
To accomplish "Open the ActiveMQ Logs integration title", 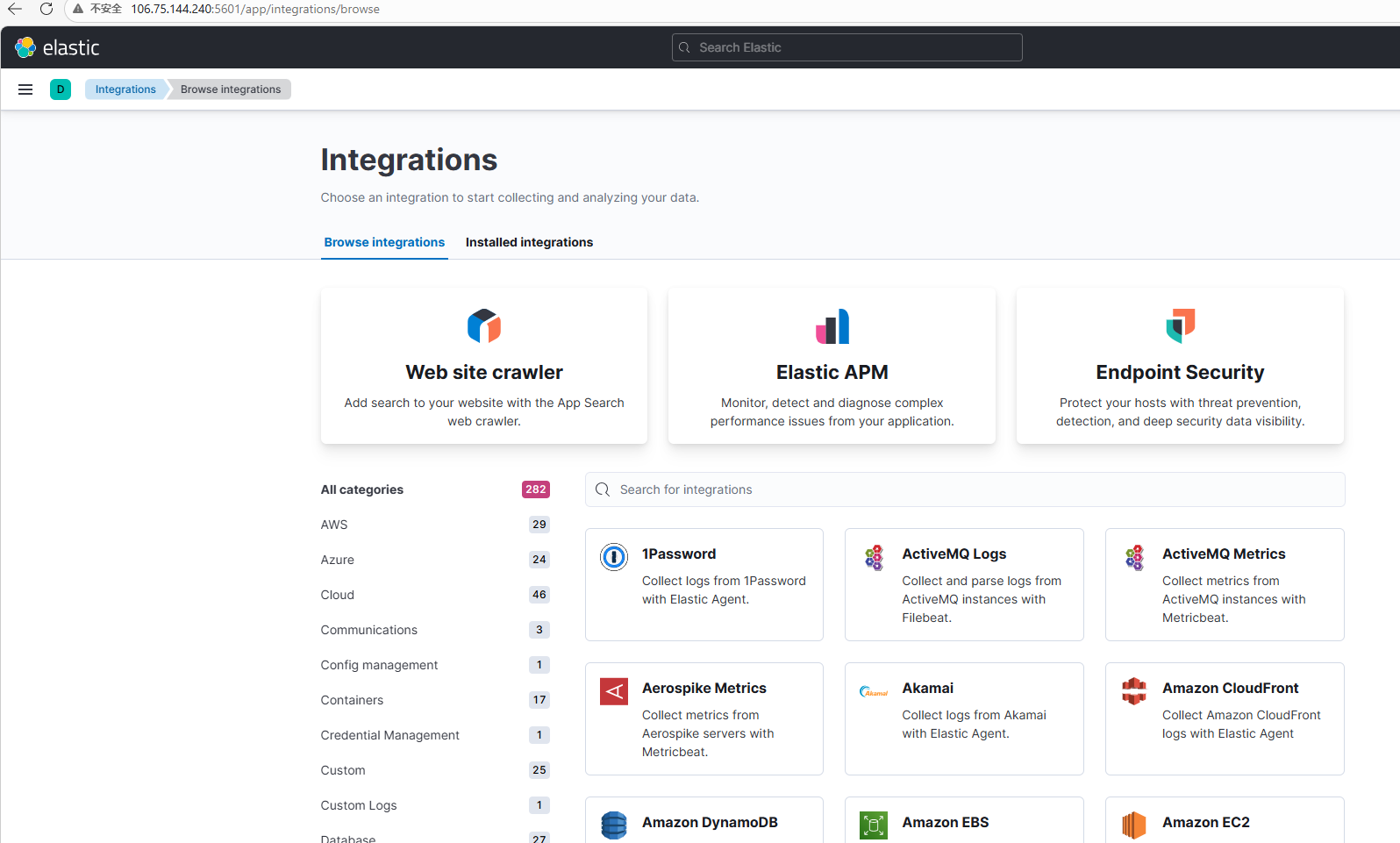I will tap(954, 554).
